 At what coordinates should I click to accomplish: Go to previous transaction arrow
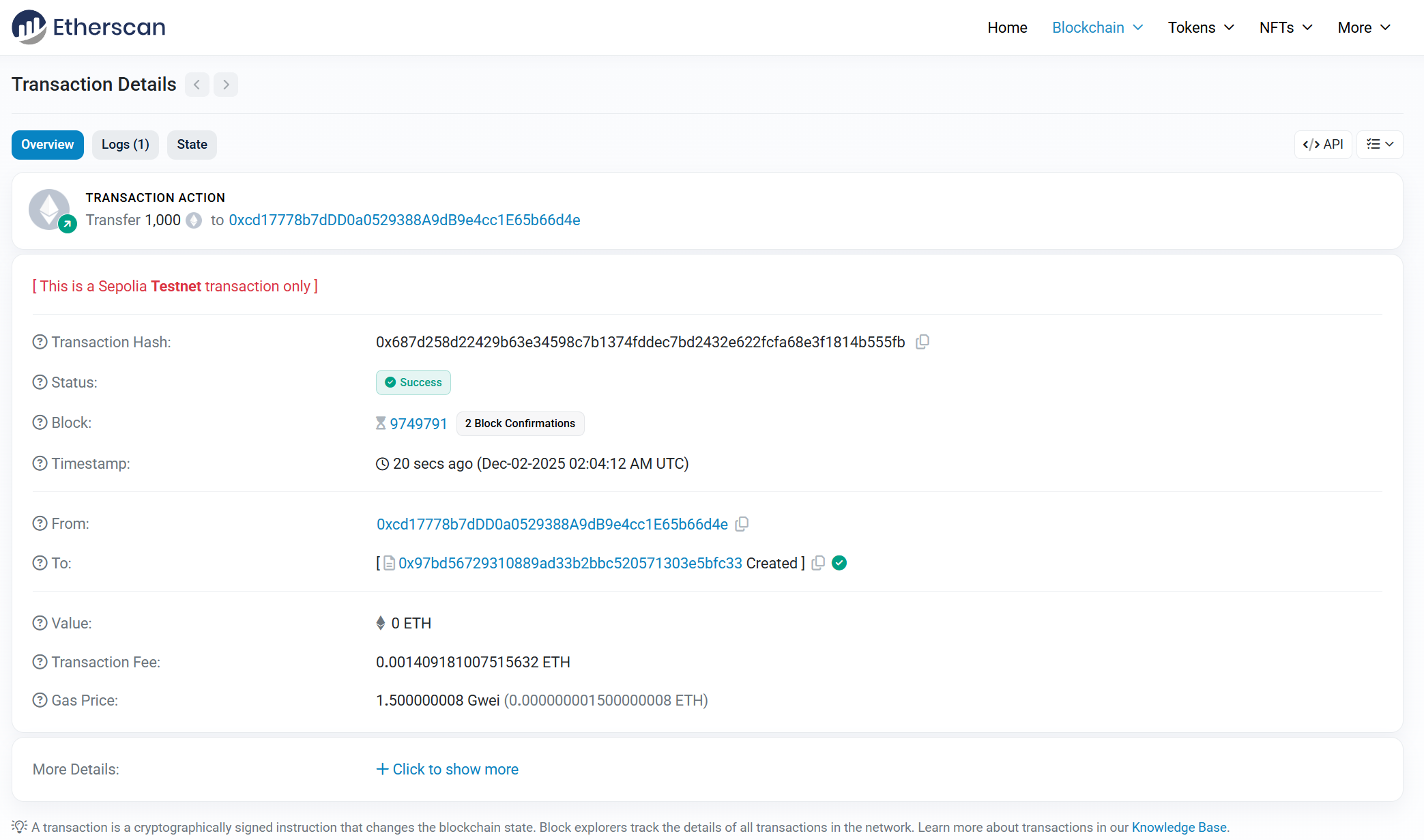click(x=197, y=85)
